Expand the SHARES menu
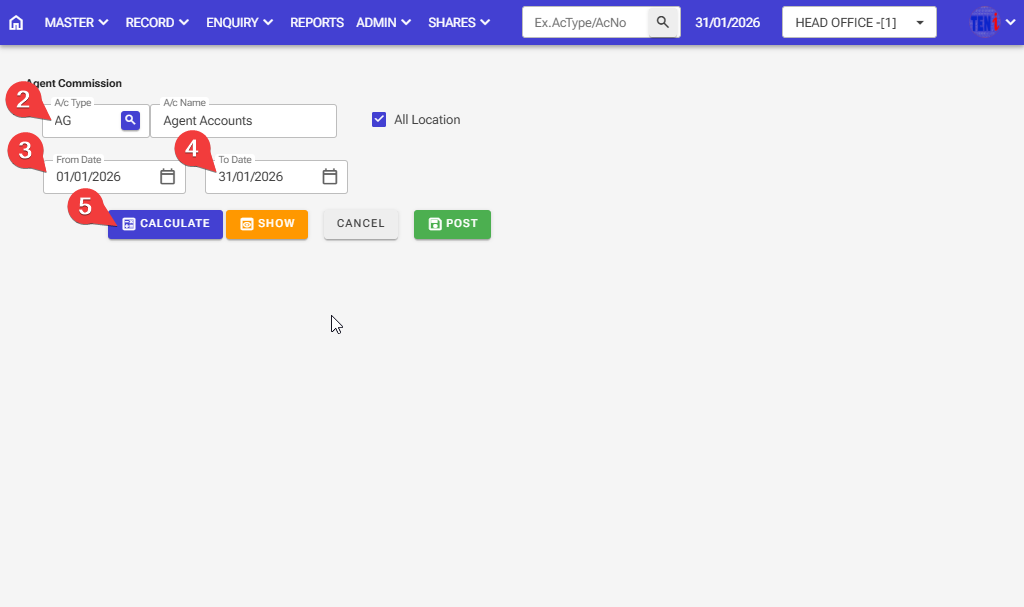Viewport: 1024px width, 607px height. coord(459,22)
